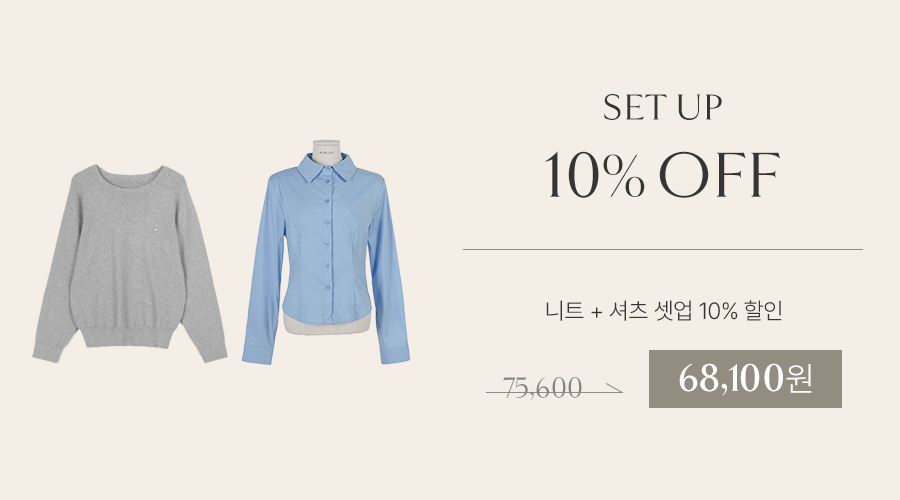Click the top button of blue shirt
The width and height of the screenshot is (900, 500).
click(x=328, y=180)
